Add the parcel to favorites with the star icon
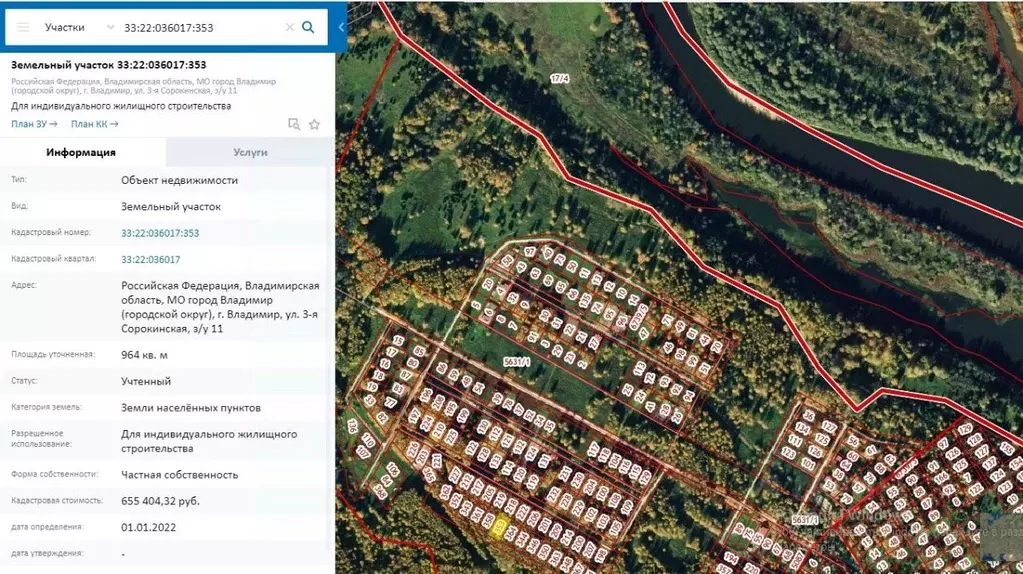 (314, 125)
